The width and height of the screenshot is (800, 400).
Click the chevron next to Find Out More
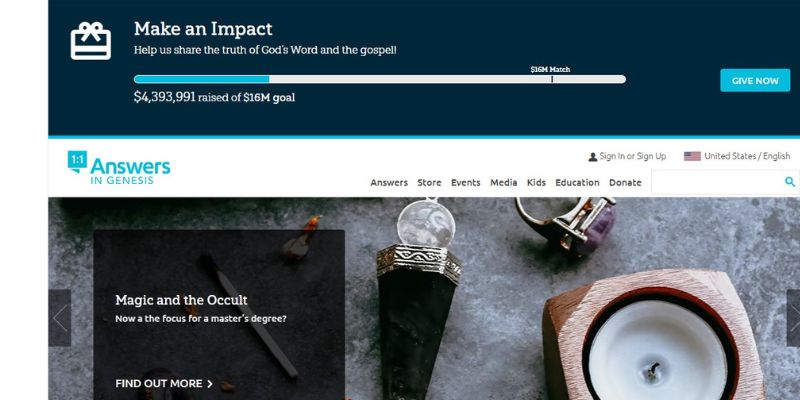tap(210, 384)
